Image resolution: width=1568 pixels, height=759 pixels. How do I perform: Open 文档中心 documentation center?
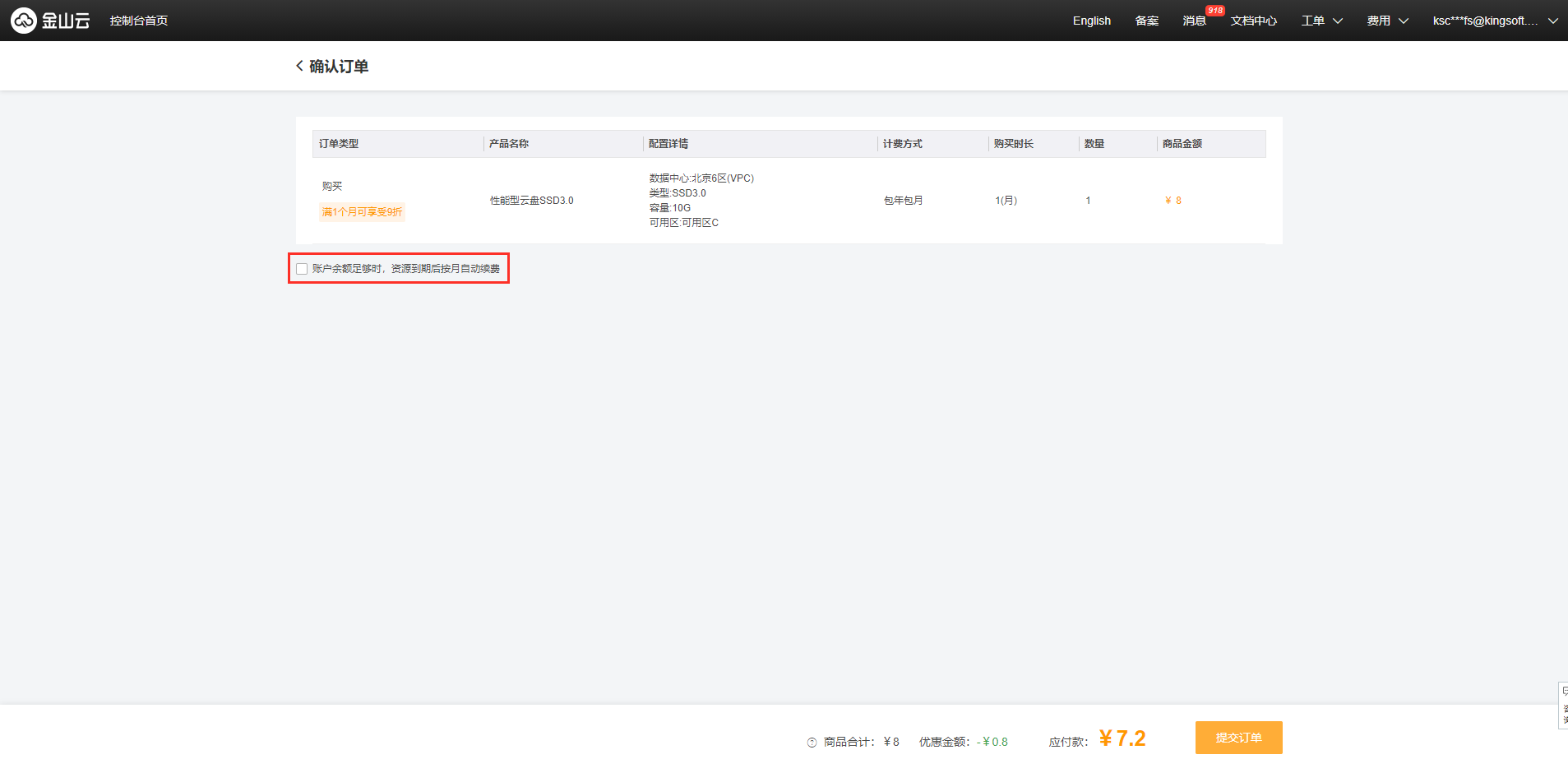point(1253,21)
